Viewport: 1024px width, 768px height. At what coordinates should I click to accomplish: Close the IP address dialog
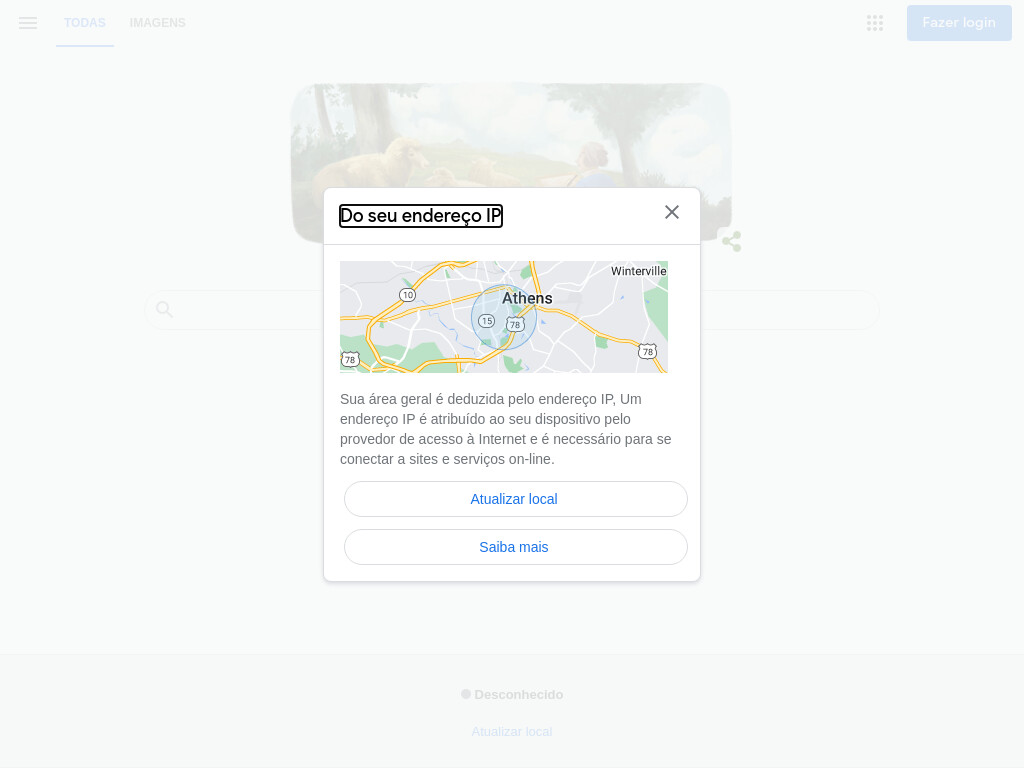click(671, 212)
